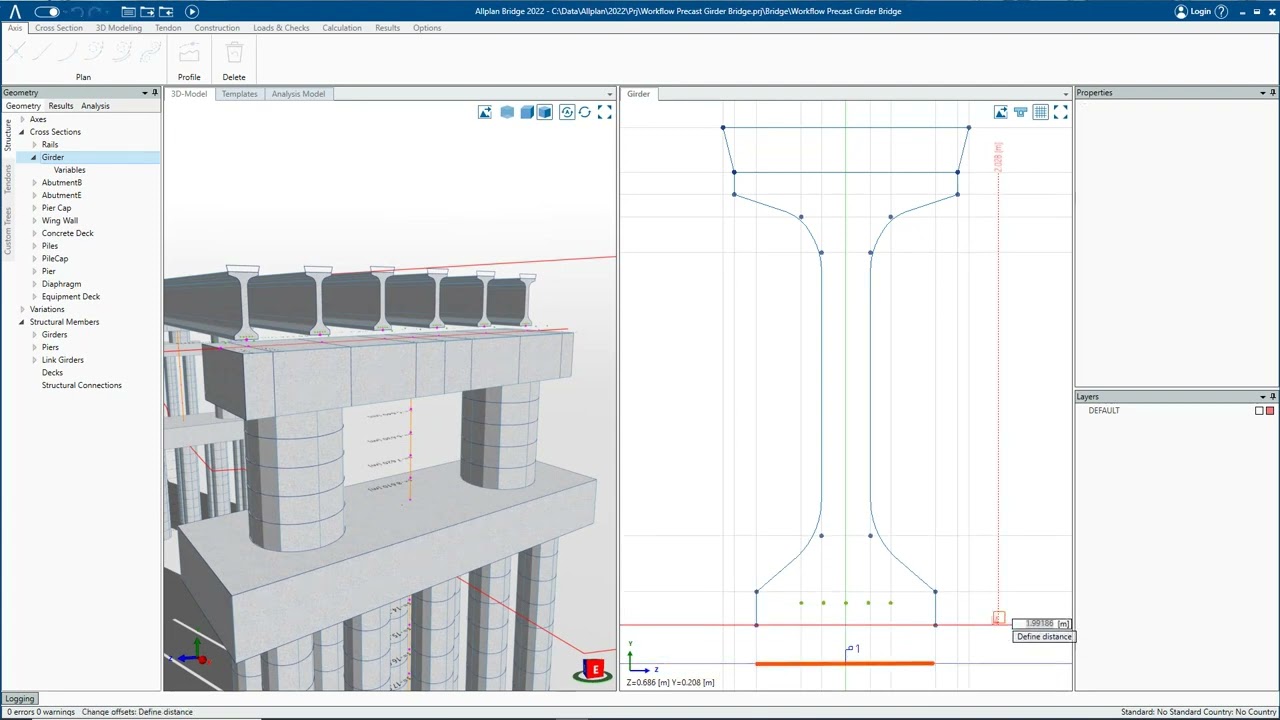Screen dimensions: 1280x720
Task: Click zoom-to-fit icon in 3D view
Action: coord(604,112)
